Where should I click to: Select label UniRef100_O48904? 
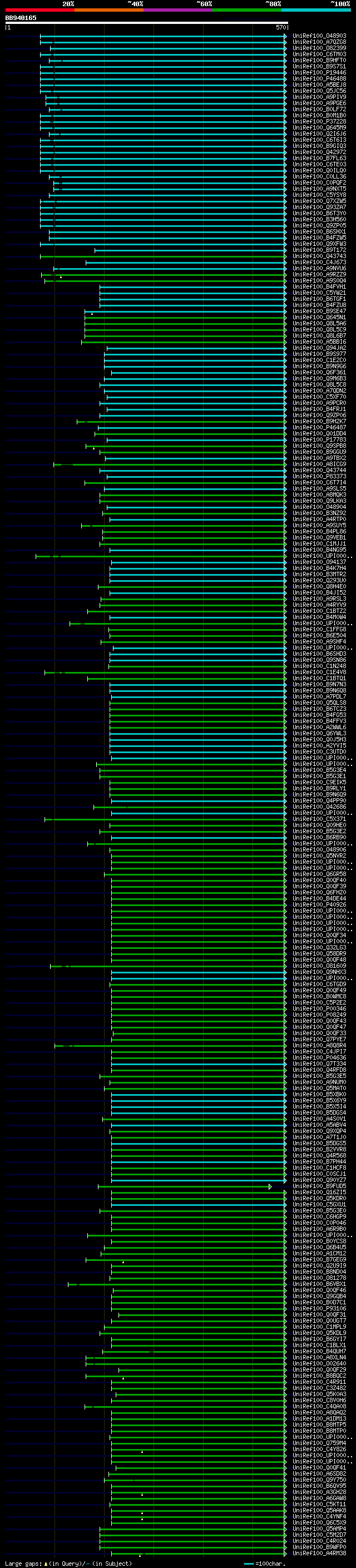tap(319, 506)
